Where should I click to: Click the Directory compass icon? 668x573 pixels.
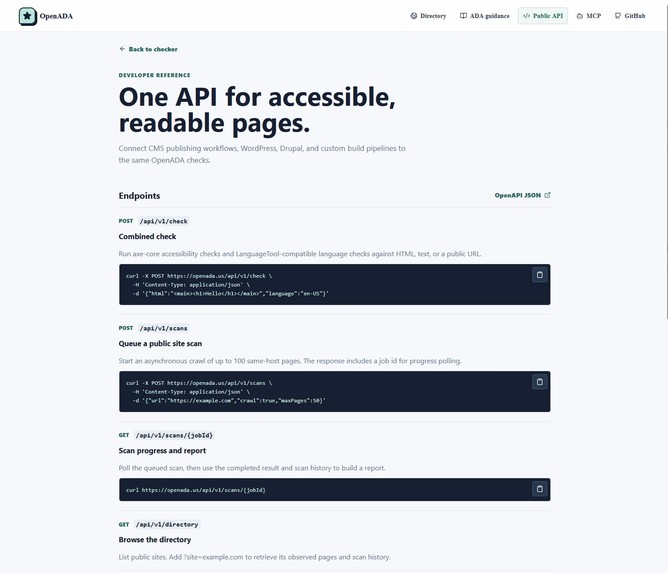point(414,16)
